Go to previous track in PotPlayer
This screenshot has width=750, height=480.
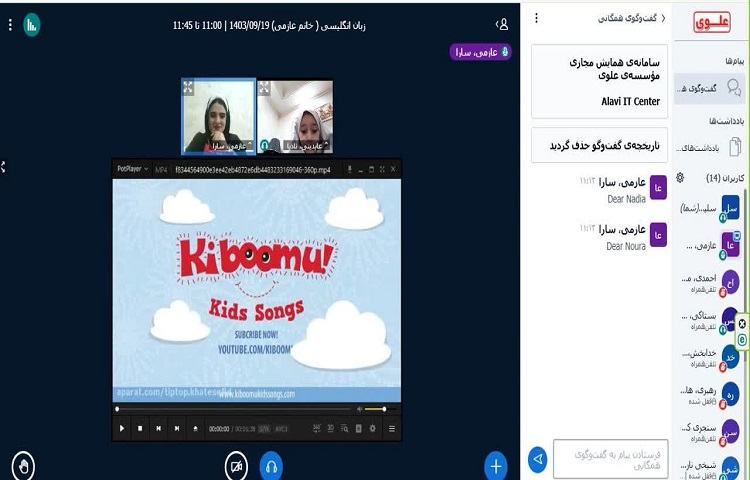pyautogui.click(x=158, y=428)
